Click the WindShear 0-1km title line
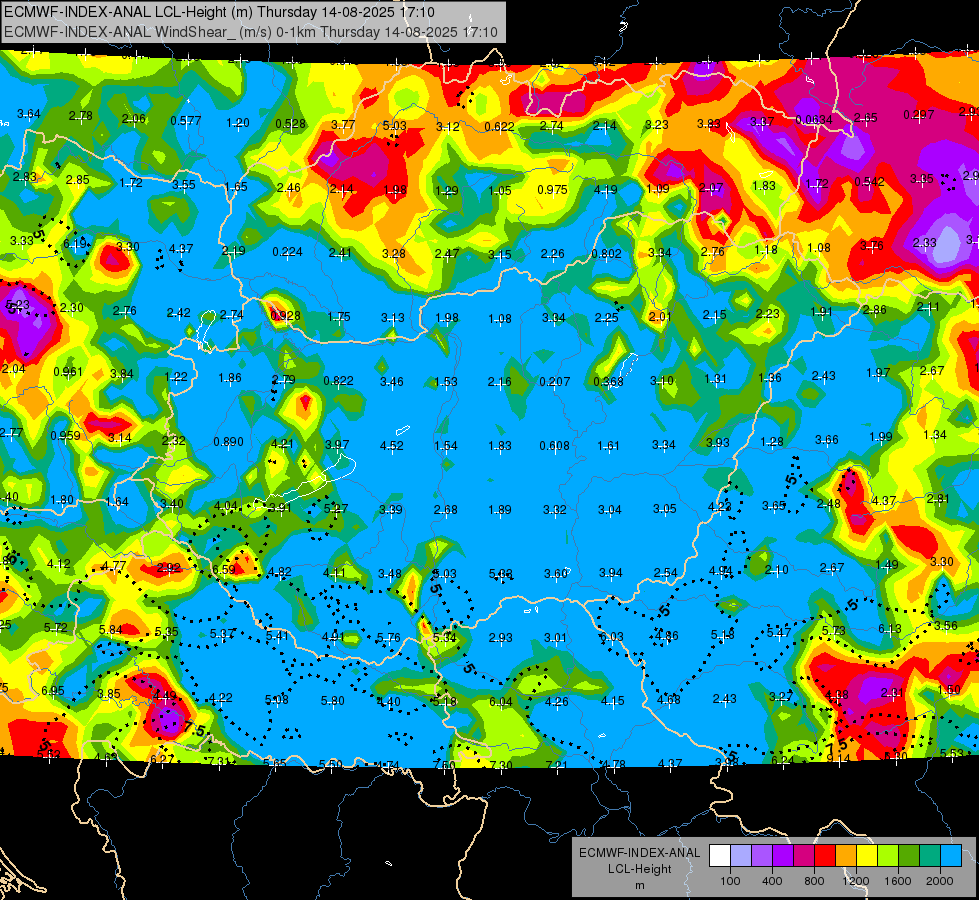Screen dimensions: 979x900 (x=251, y=32)
